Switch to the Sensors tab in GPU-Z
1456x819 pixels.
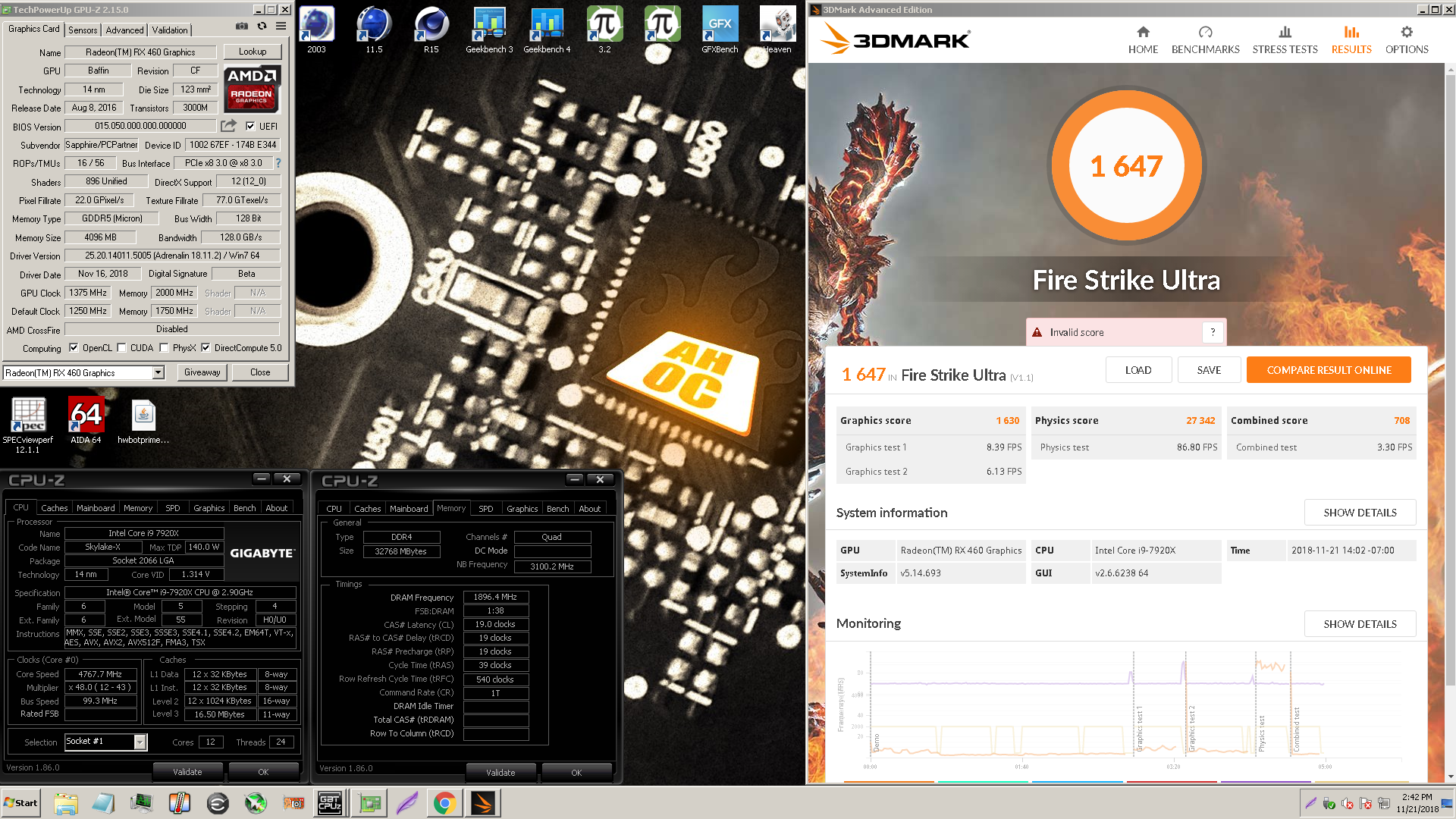[83, 30]
